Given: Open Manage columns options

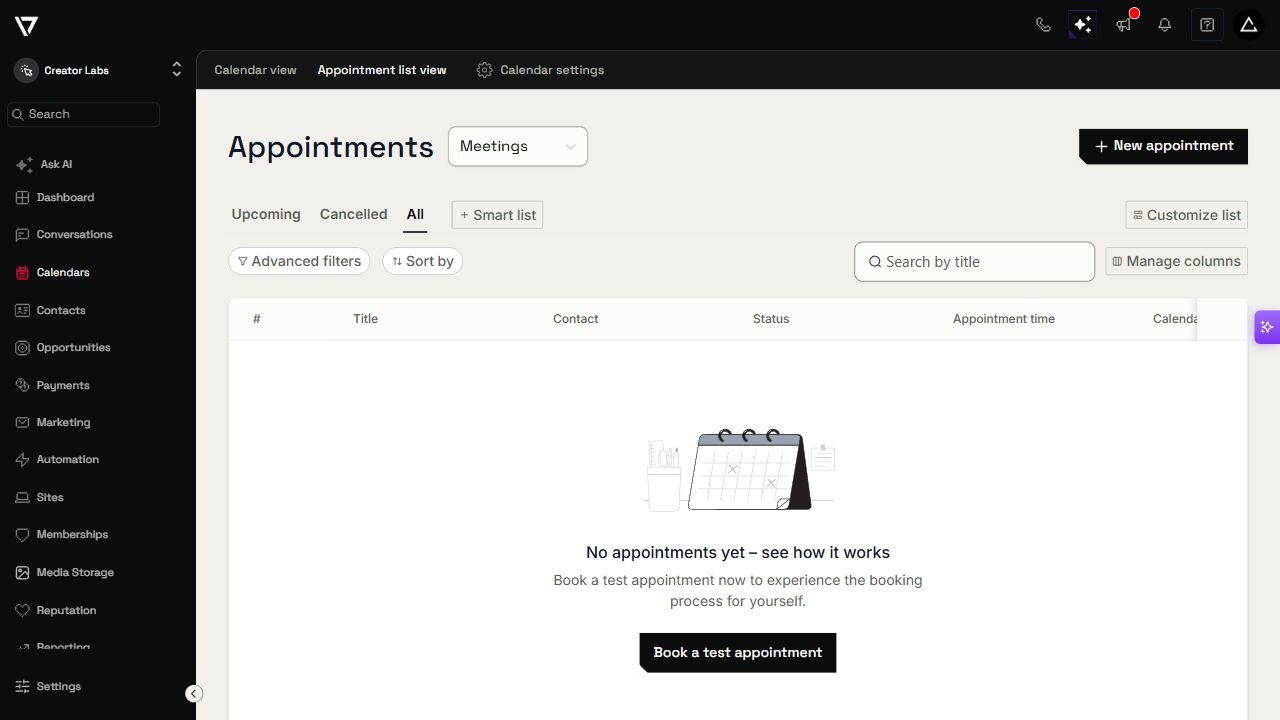Looking at the screenshot, I should [x=1176, y=261].
